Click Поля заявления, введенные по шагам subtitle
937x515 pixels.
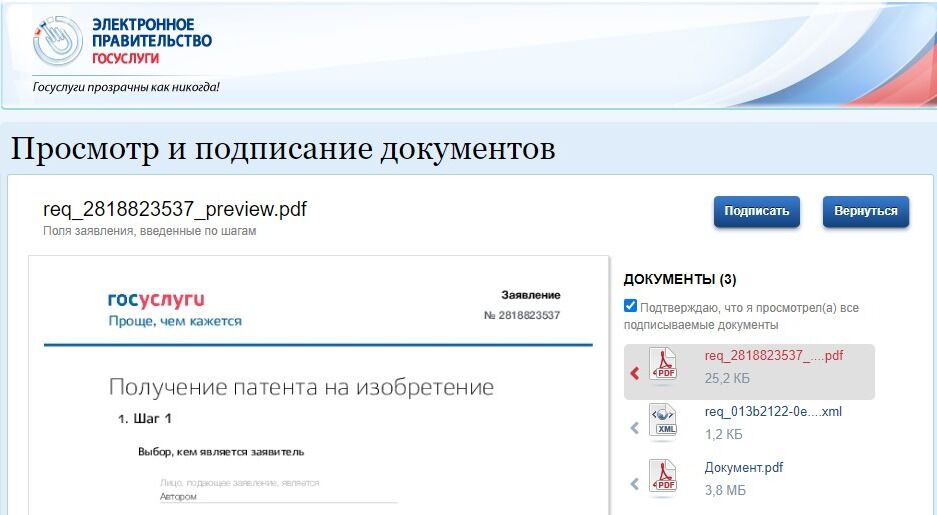[149, 231]
